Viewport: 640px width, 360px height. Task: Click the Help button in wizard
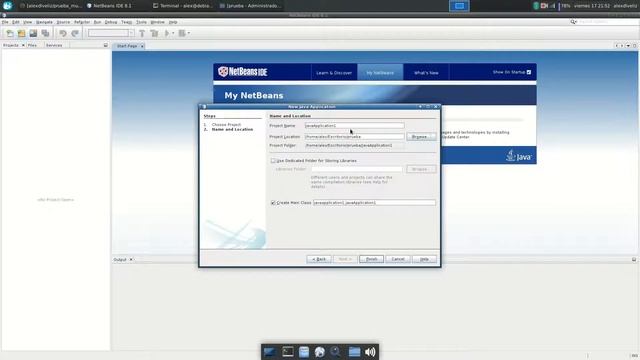point(424,259)
